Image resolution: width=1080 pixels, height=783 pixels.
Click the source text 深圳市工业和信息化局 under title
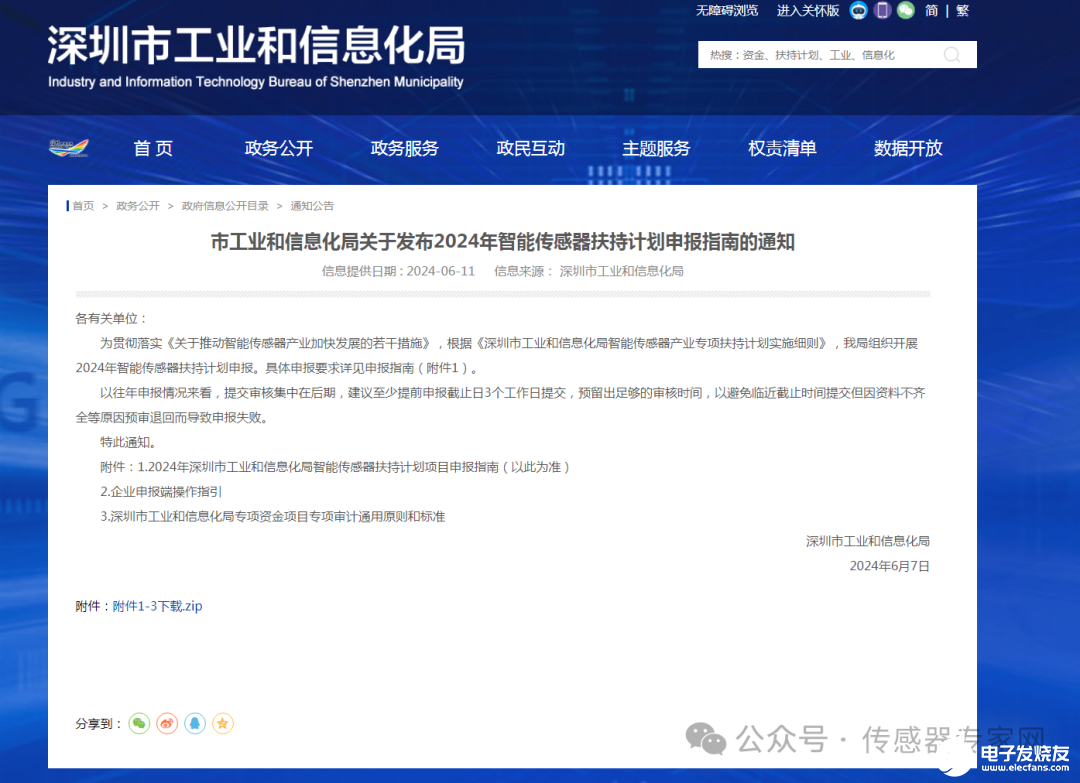[621, 271]
